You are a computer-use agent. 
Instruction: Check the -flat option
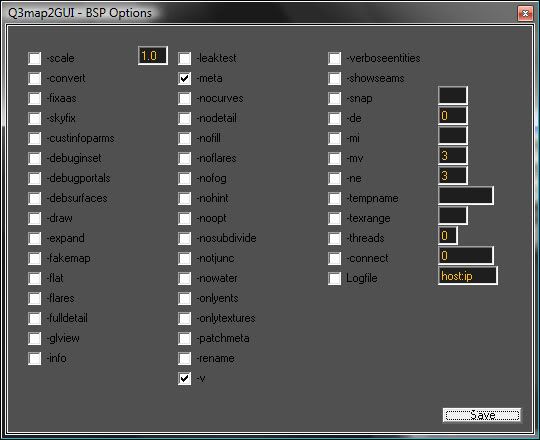pos(34,278)
